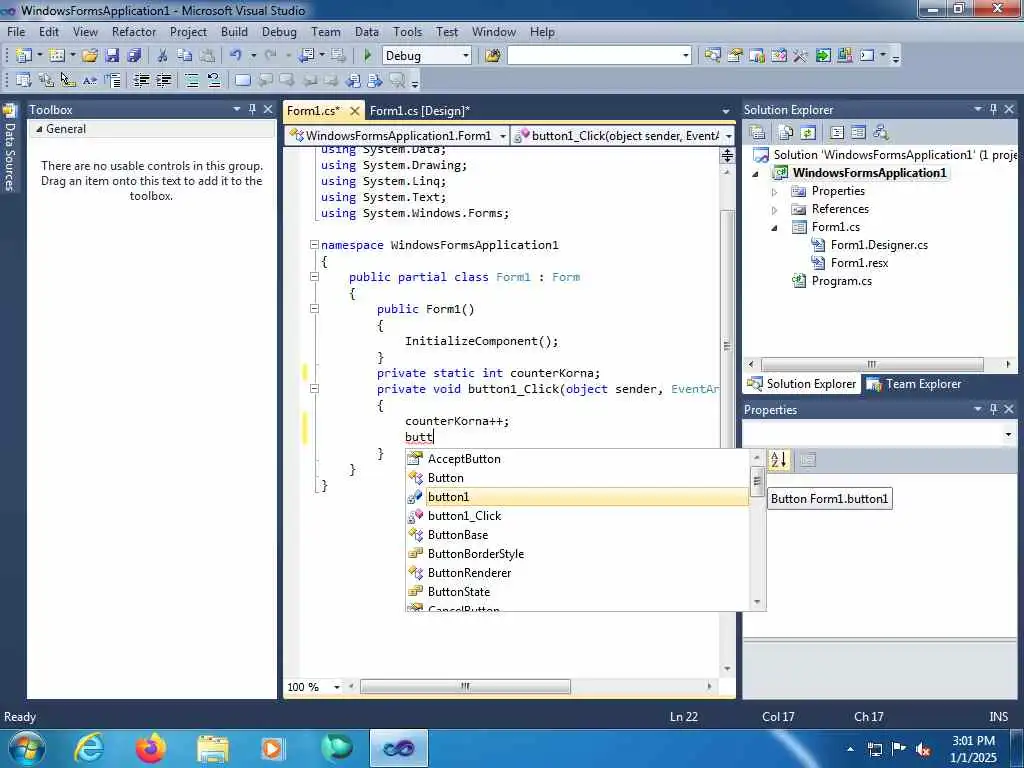Open the Refactor menu
This screenshot has height=768, width=1024.
(134, 31)
